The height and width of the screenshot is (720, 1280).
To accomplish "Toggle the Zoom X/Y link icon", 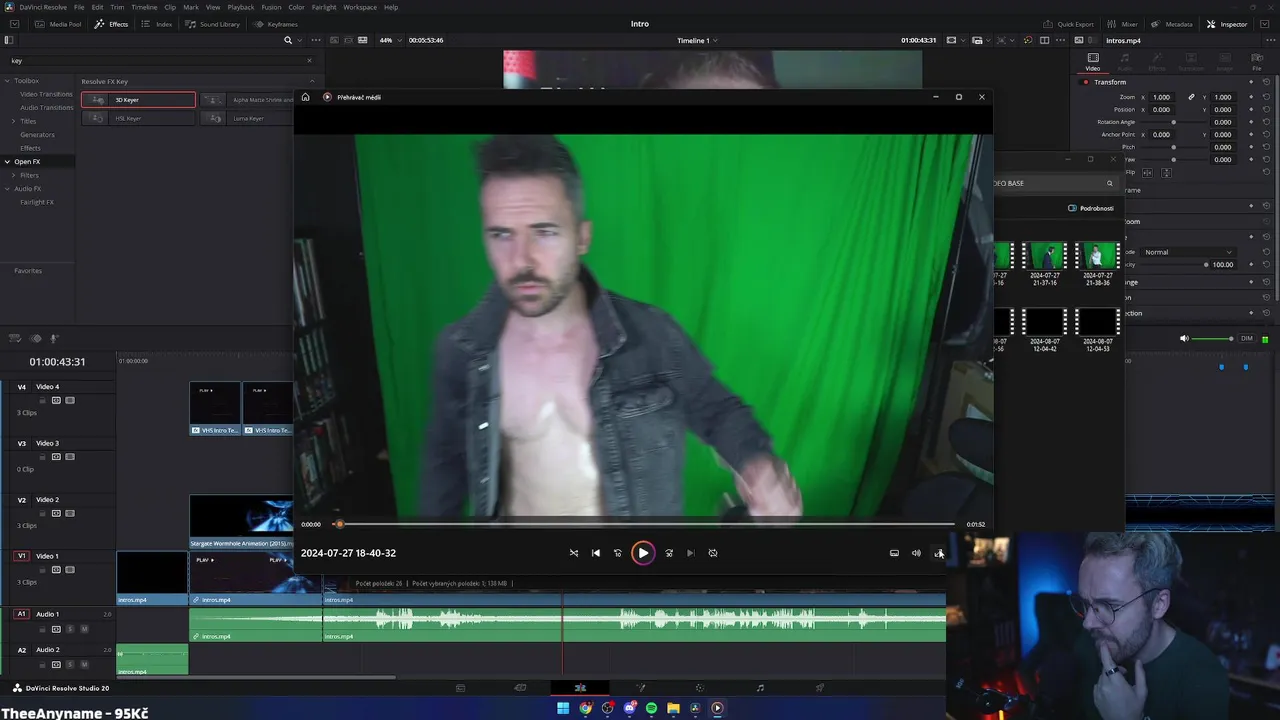I will tap(1191, 97).
